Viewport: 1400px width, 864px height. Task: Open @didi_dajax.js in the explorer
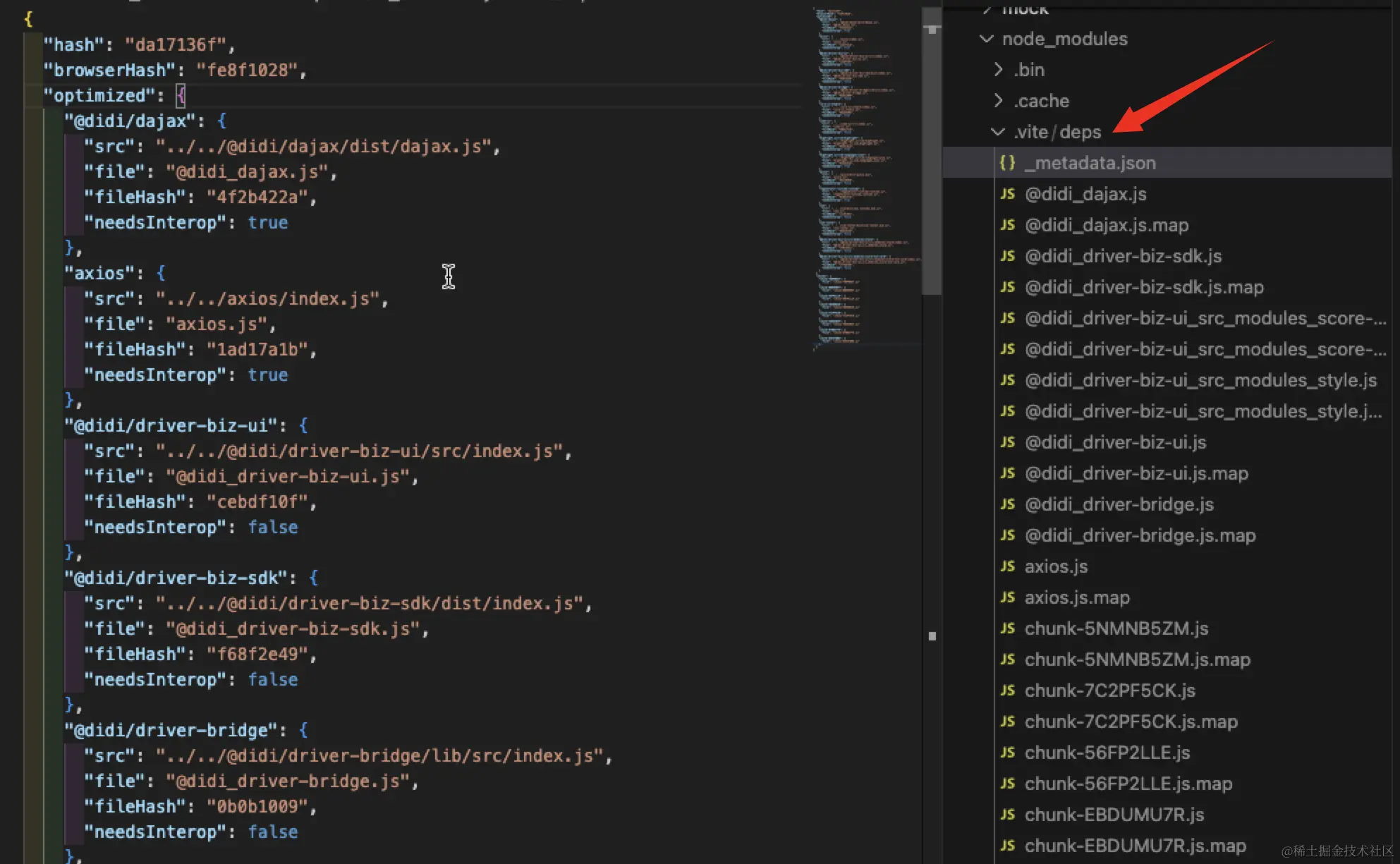click(x=1085, y=194)
